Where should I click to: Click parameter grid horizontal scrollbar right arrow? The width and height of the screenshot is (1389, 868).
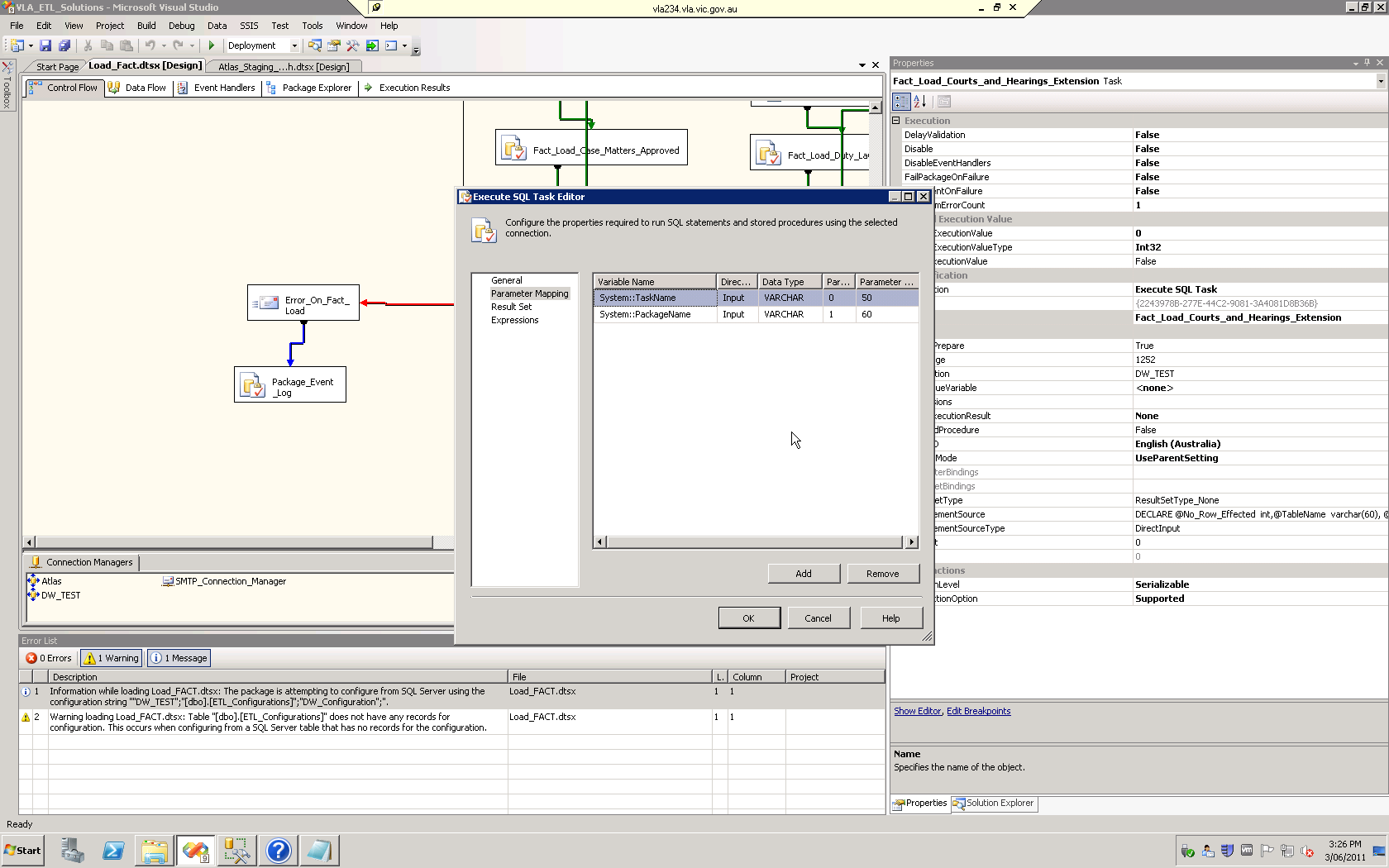tap(911, 542)
